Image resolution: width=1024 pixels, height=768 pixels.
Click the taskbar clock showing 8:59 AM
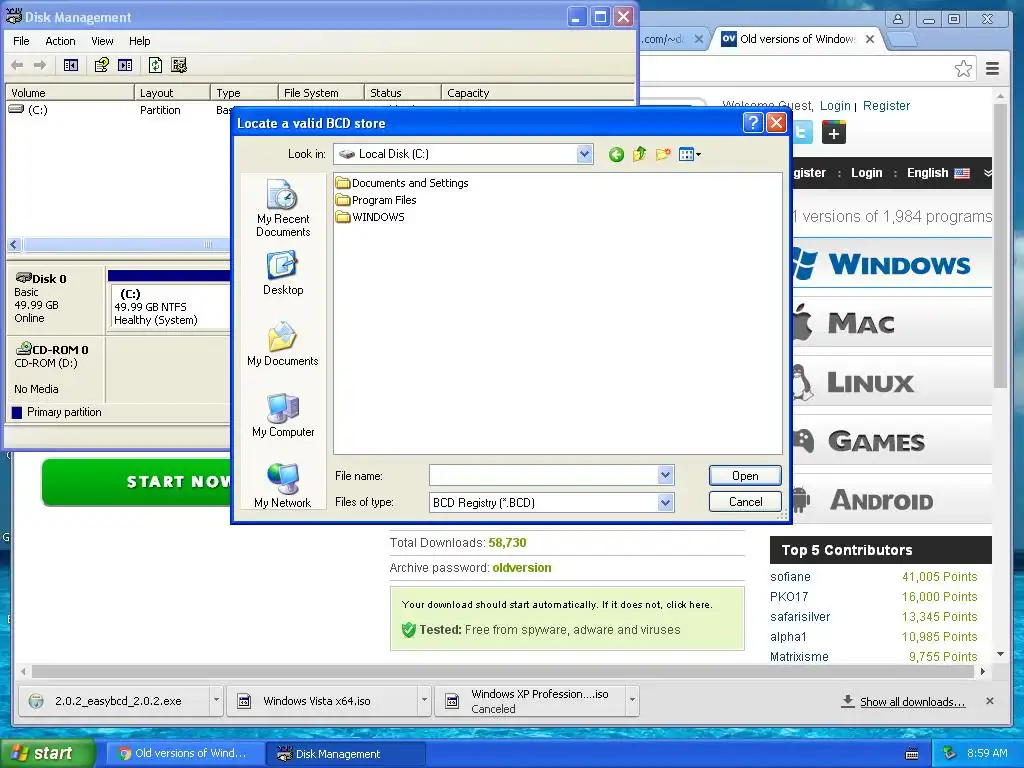point(987,753)
